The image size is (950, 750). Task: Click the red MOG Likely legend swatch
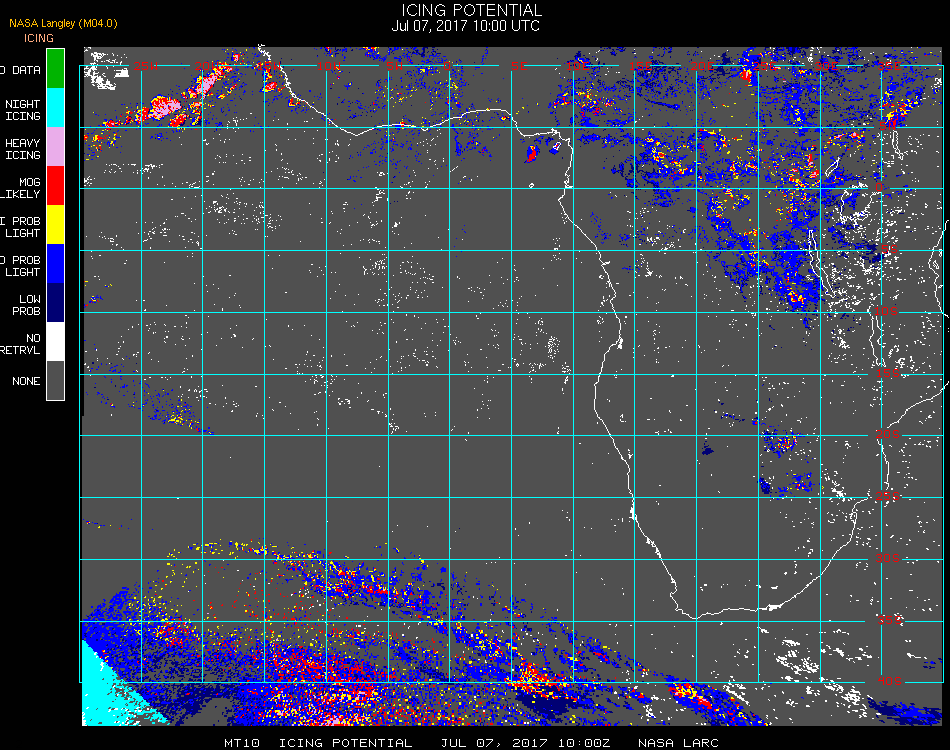coord(55,185)
